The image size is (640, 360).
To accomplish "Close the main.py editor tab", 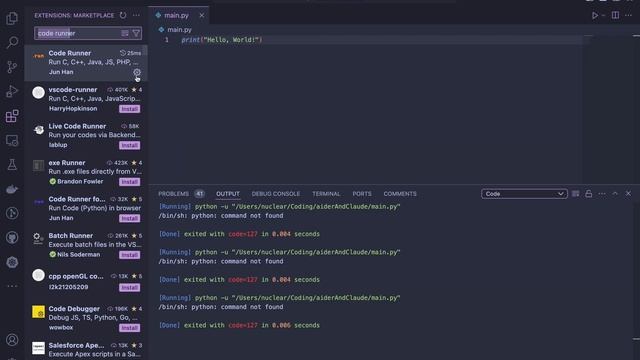I will point(202,16).
